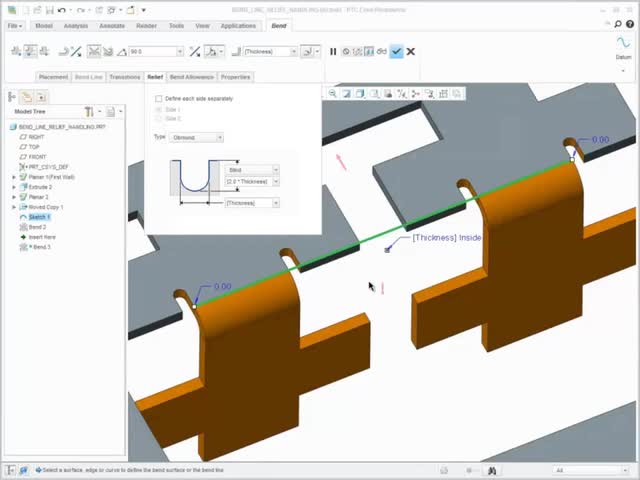
Task: Open the radius dimension side dropdown
Action: 317,51
